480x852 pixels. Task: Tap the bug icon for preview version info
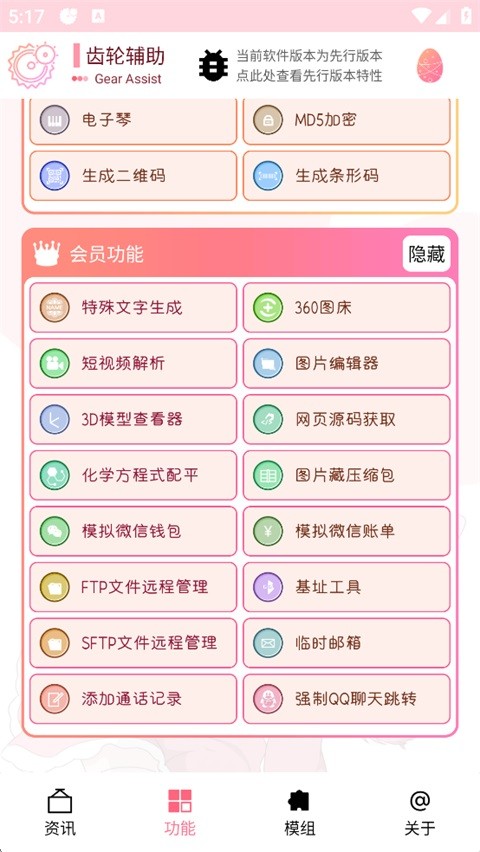[213, 65]
